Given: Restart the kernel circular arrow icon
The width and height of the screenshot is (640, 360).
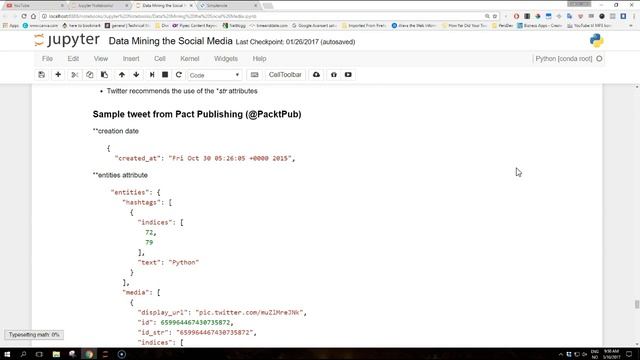Looking at the screenshot, I should click(x=178, y=75).
